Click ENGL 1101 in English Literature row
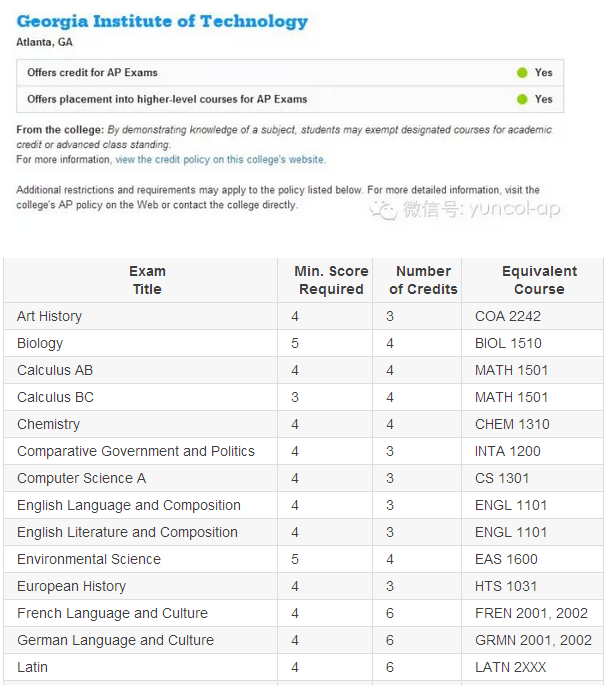 point(511,533)
